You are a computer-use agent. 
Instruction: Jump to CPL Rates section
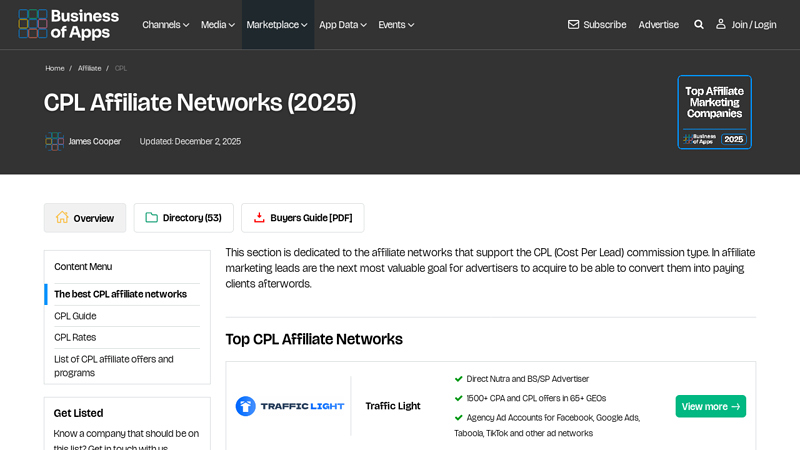75,337
